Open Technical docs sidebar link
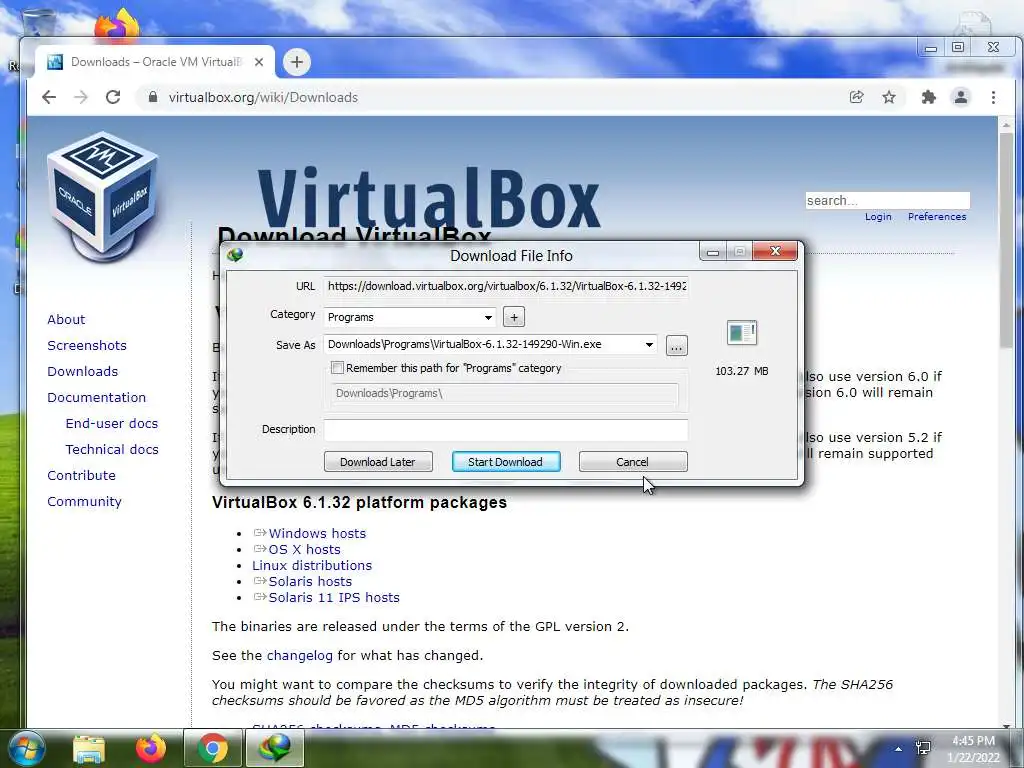 pos(112,449)
